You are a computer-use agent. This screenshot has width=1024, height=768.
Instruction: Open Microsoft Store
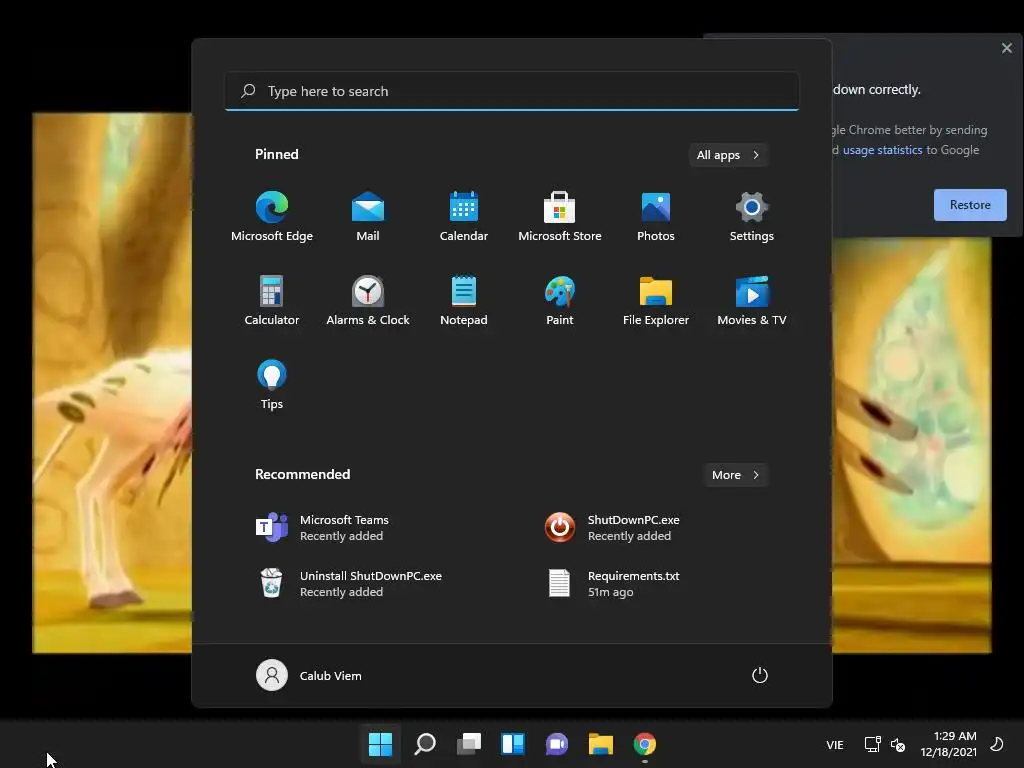pyautogui.click(x=560, y=217)
